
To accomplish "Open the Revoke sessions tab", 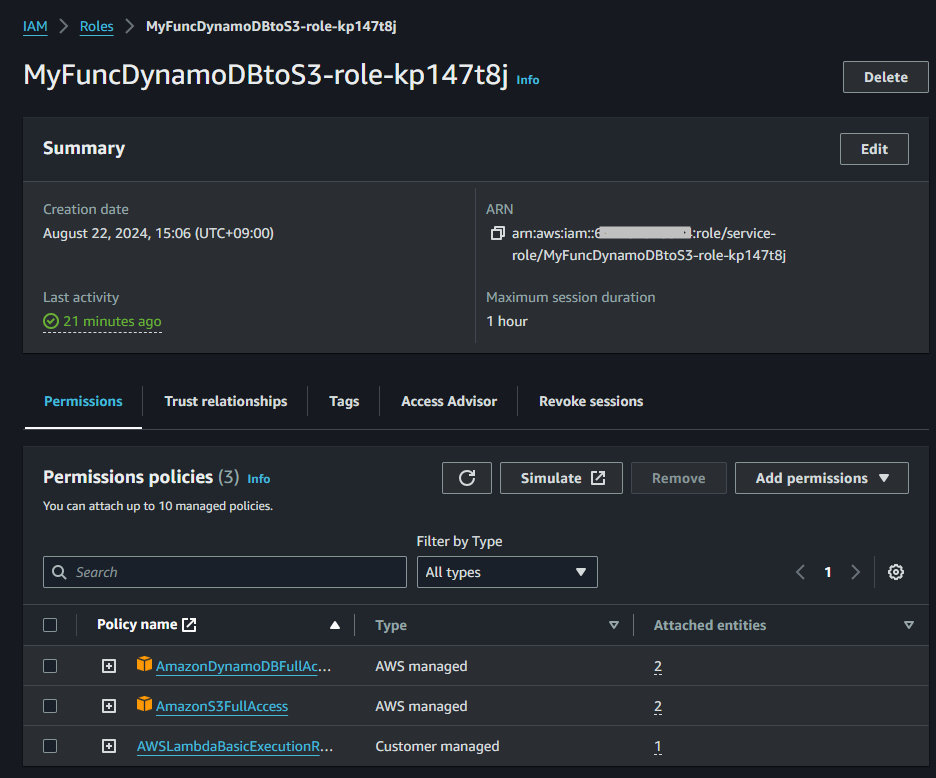I will click(x=591, y=401).
